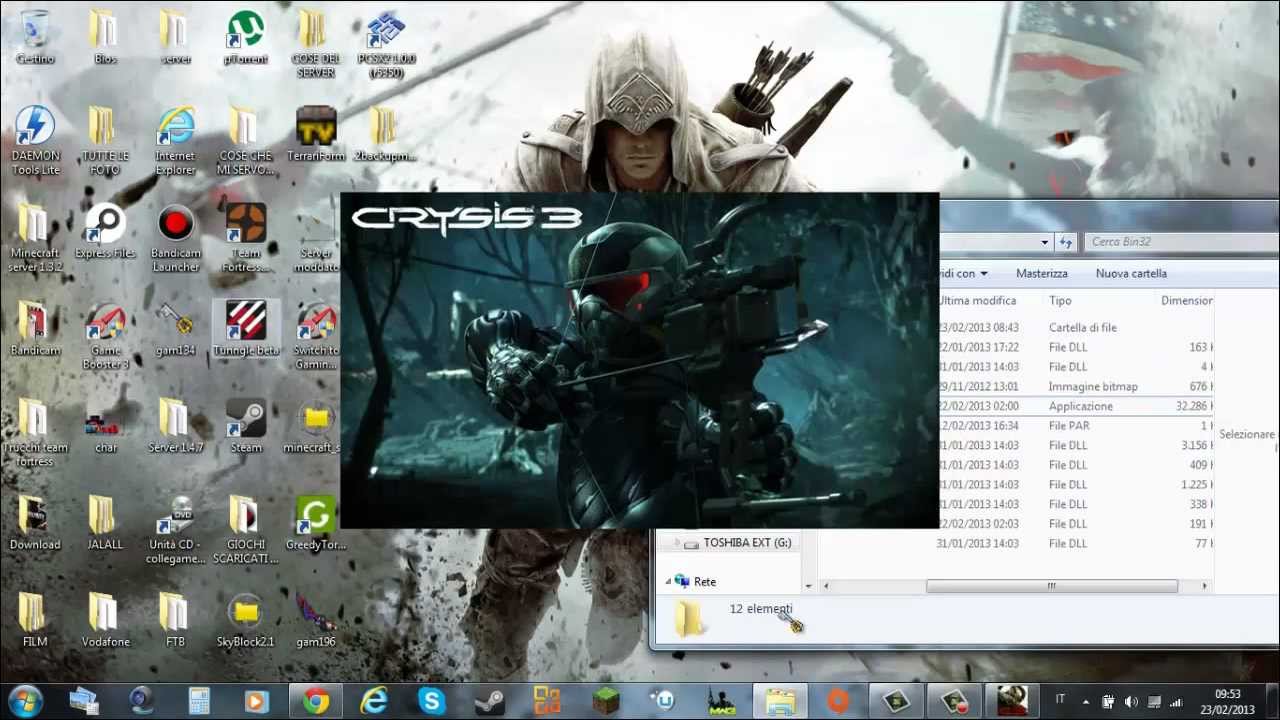Select the Applicazione row dated 22/02/2013 02:00
Viewport: 1280px width, 720px height.
1075,406
